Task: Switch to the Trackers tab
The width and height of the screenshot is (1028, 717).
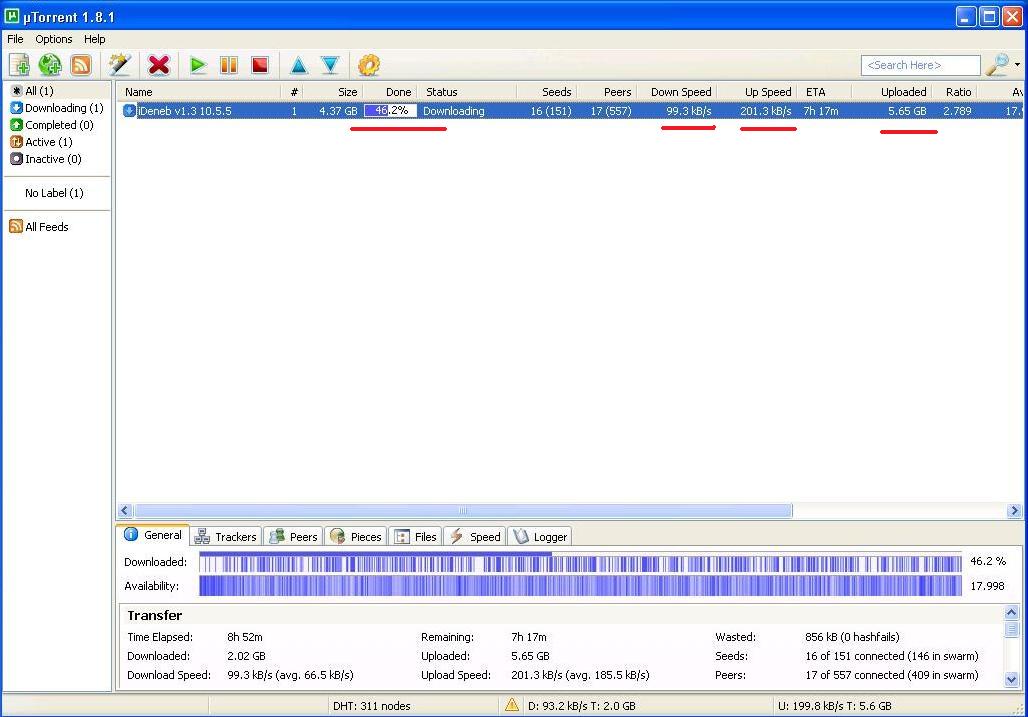Action: 226,537
